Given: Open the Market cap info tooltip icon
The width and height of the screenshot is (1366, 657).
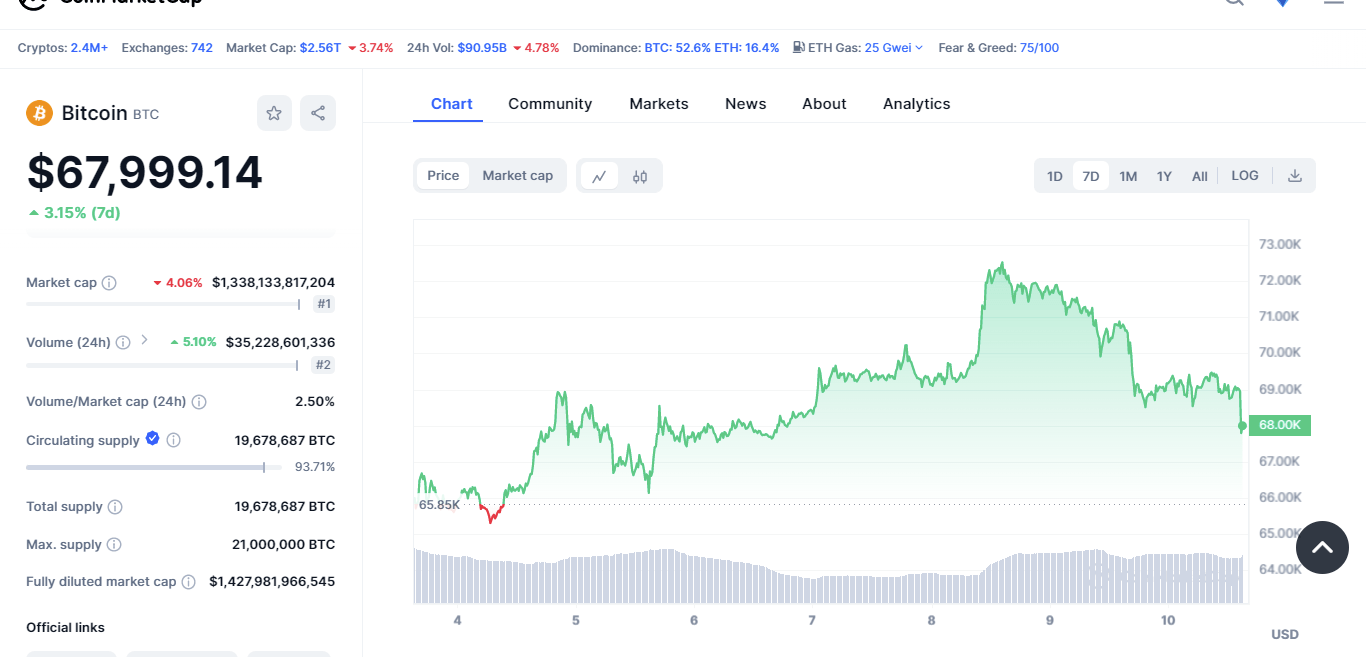Looking at the screenshot, I should pos(109,283).
